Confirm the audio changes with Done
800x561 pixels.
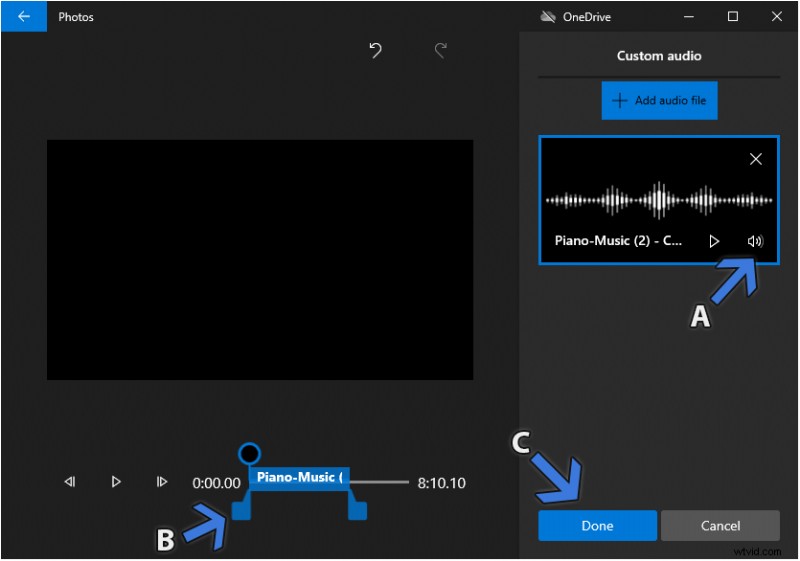[x=597, y=525]
